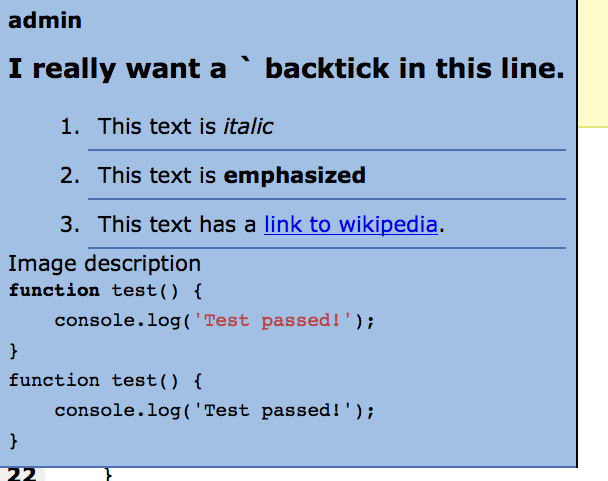
Task: Click "This text has a" in item three
Action: pyautogui.click(x=177, y=224)
